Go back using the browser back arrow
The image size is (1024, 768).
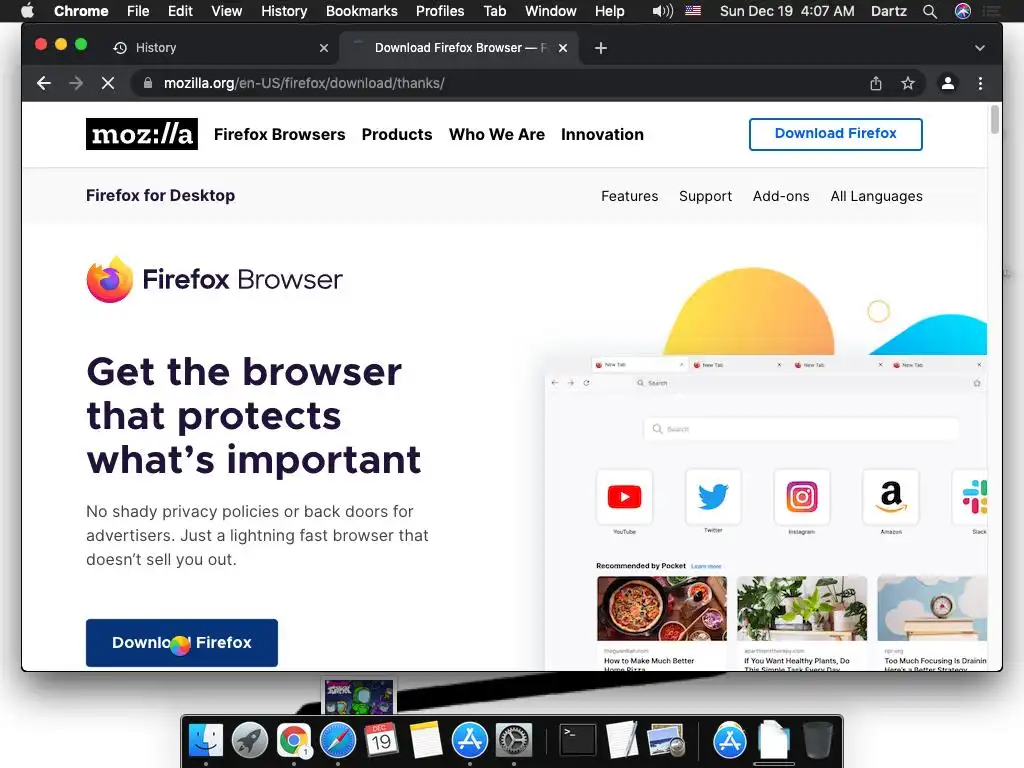(x=44, y=83)
